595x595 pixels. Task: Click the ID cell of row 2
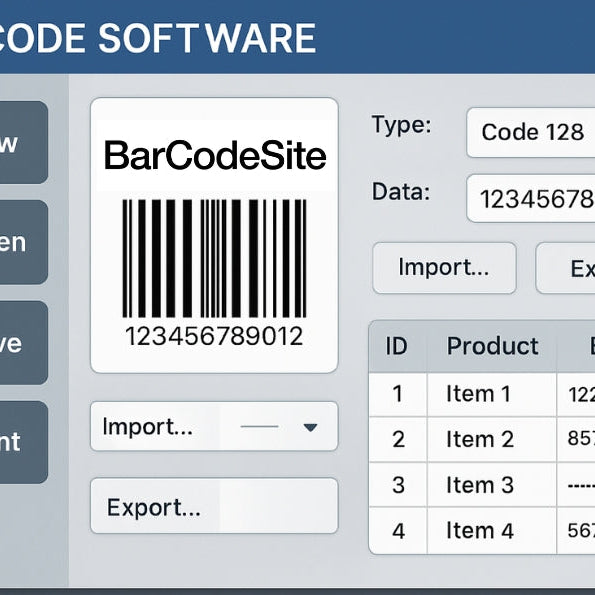398,439
